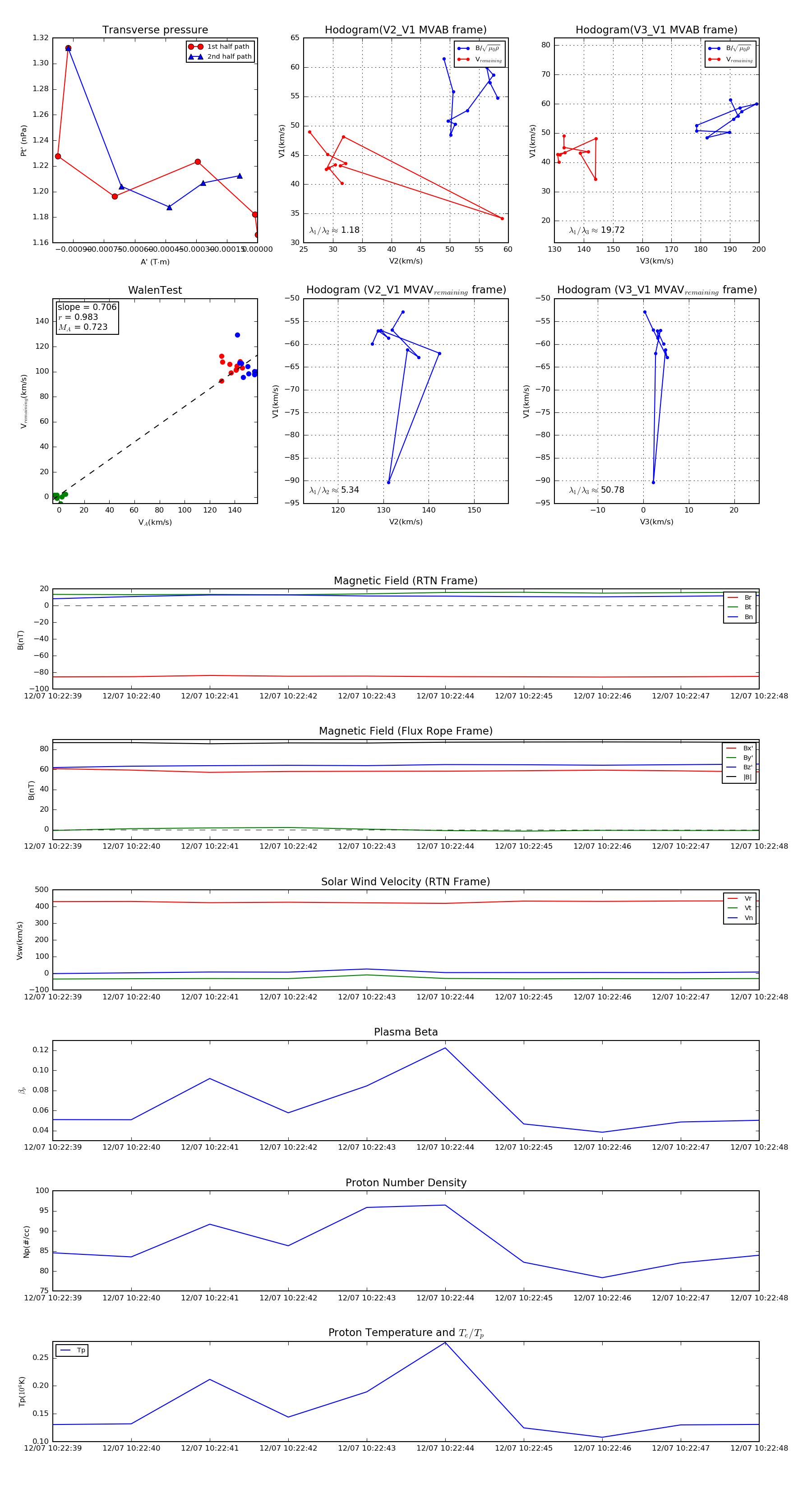812x1489 pixels.
Task: Click the Bx' legend entry
Action: (739, 748)
